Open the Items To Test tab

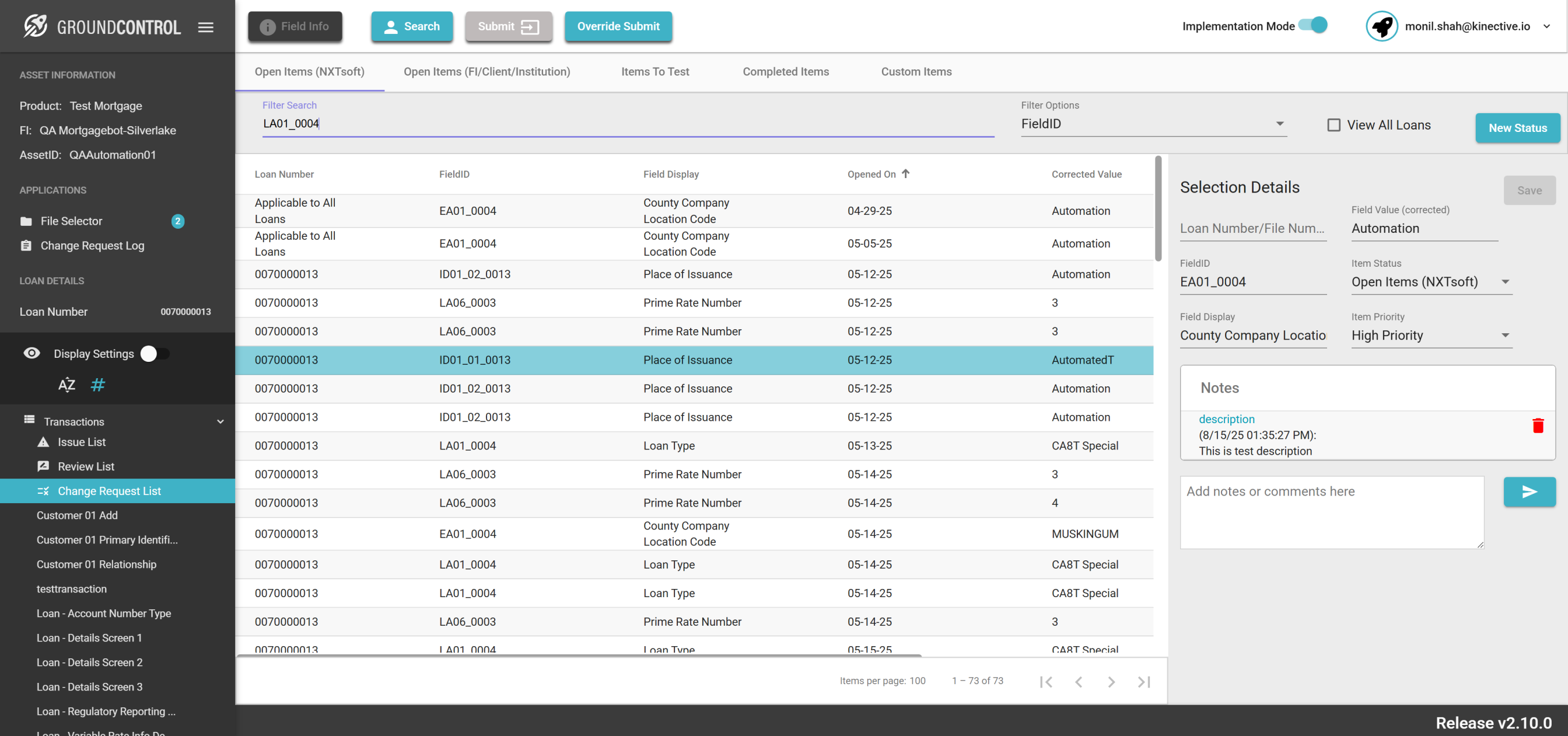click(655, 71)
